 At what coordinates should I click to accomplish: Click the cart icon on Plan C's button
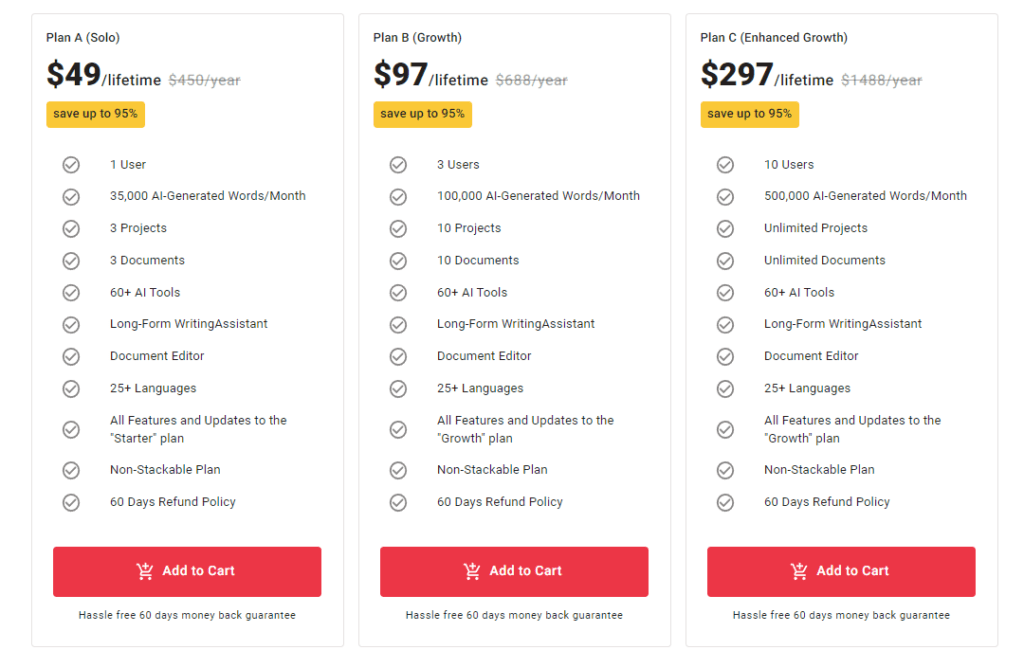(800, 571)
